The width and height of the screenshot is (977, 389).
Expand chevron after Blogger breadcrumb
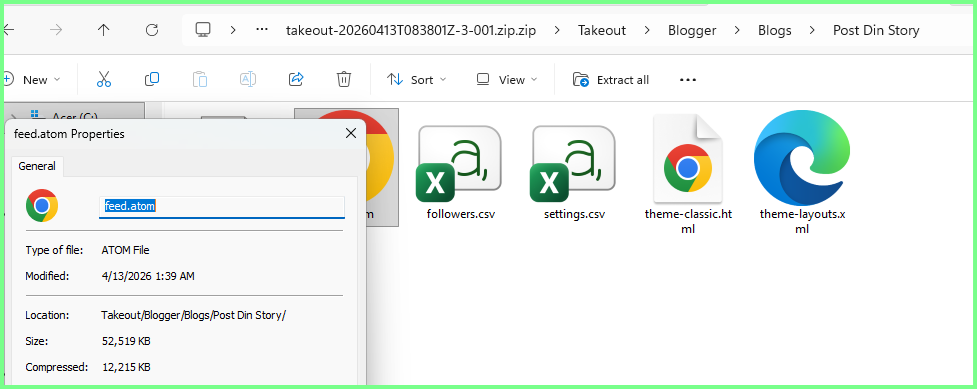(x=737, y=30)
